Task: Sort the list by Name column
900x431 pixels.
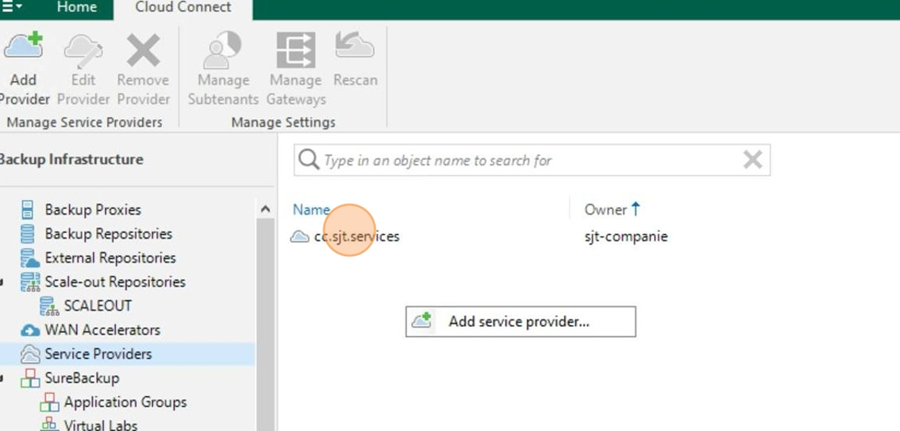Action: (311, 209)
